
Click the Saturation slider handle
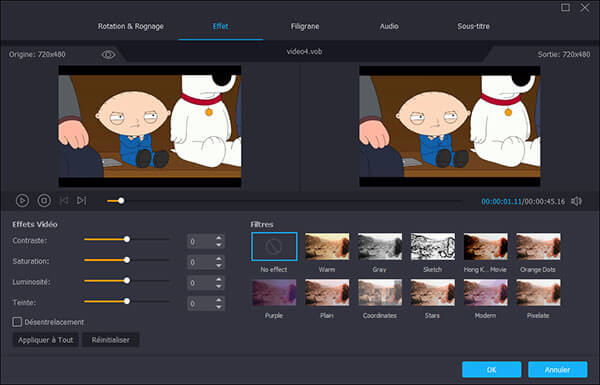(127, 260)
